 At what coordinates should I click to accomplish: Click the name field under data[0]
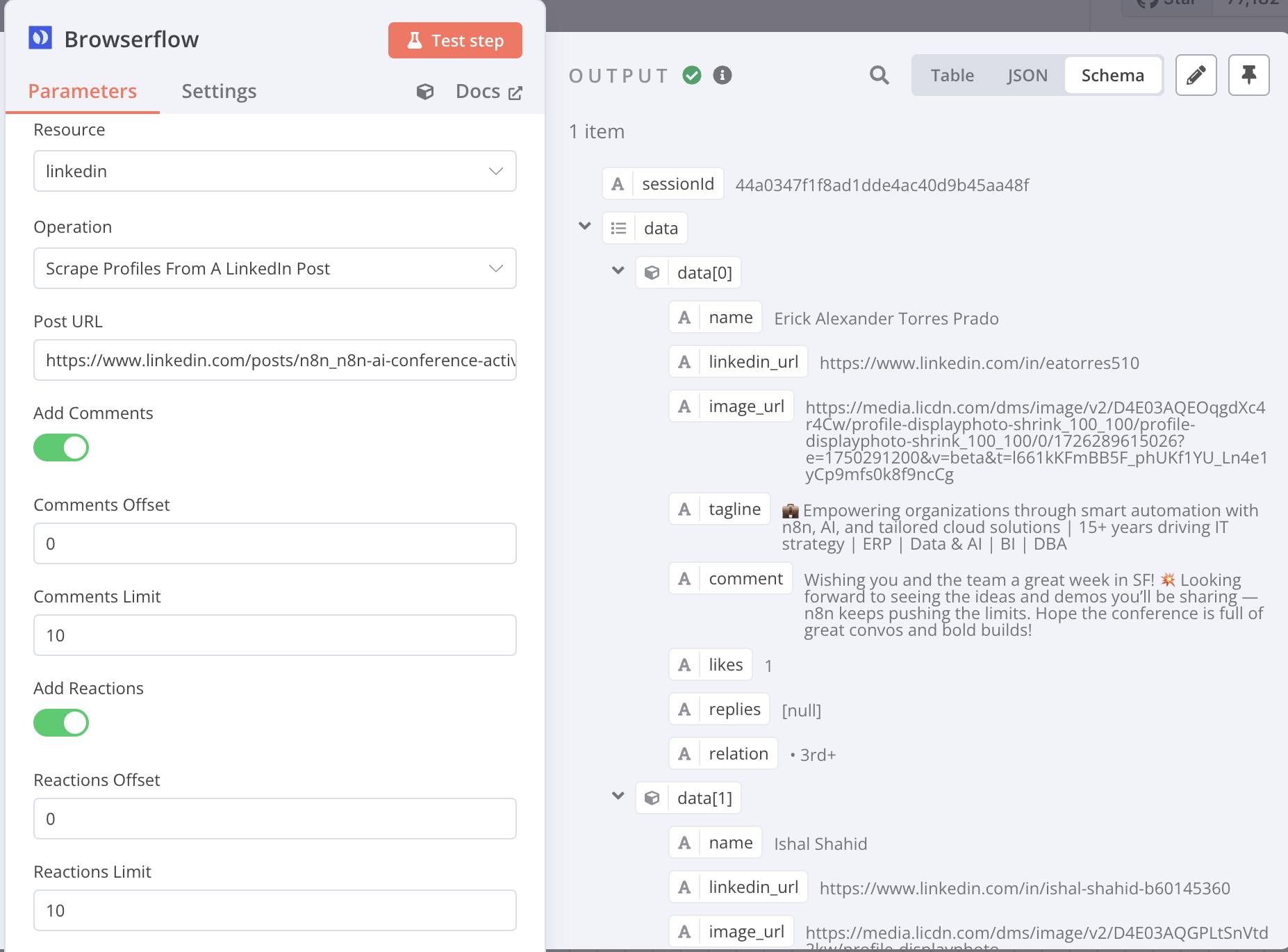point(716,317)
